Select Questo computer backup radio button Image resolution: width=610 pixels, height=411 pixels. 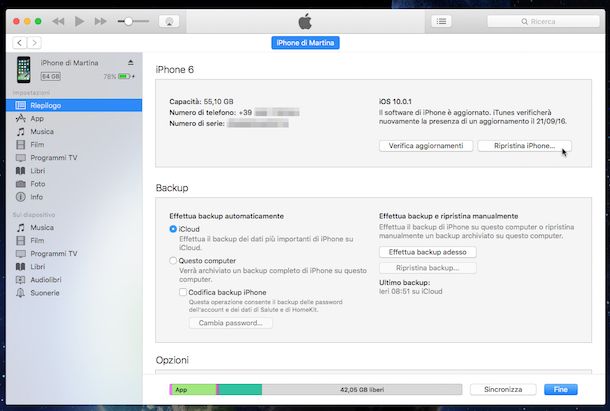(x=173, y=261)
